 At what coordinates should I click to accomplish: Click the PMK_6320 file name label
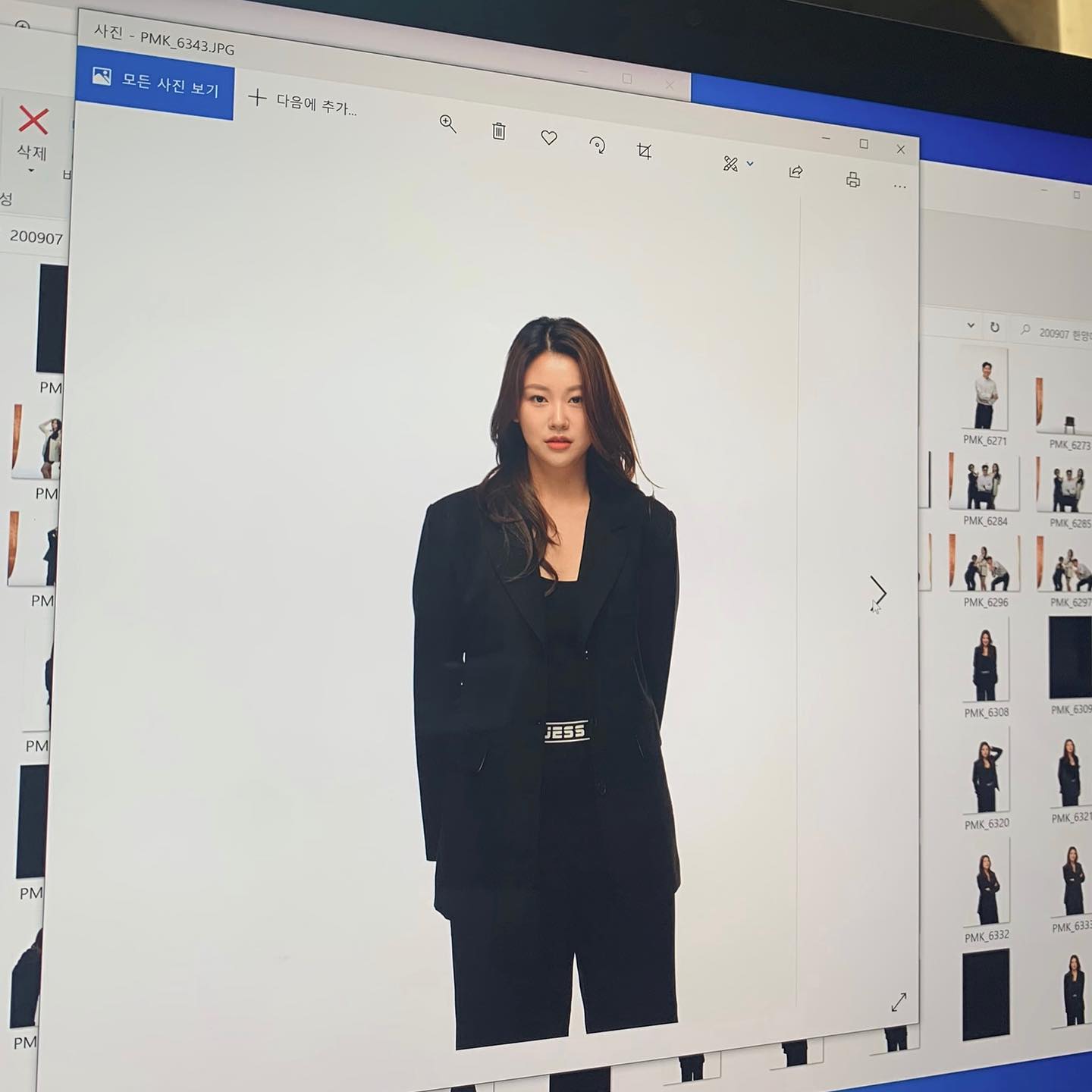click(x=987, y=824)
